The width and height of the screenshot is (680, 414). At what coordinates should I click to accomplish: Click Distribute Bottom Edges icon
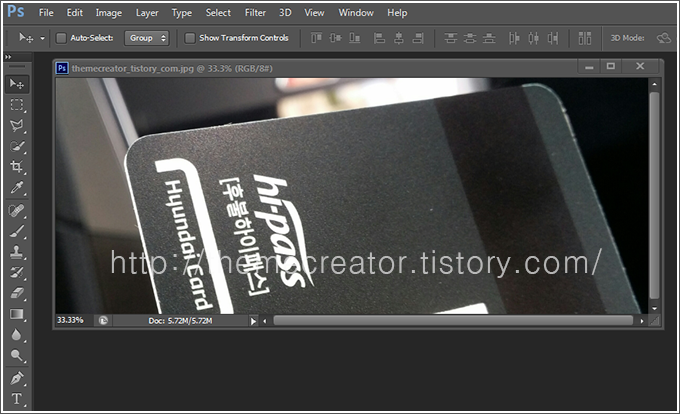489,38
